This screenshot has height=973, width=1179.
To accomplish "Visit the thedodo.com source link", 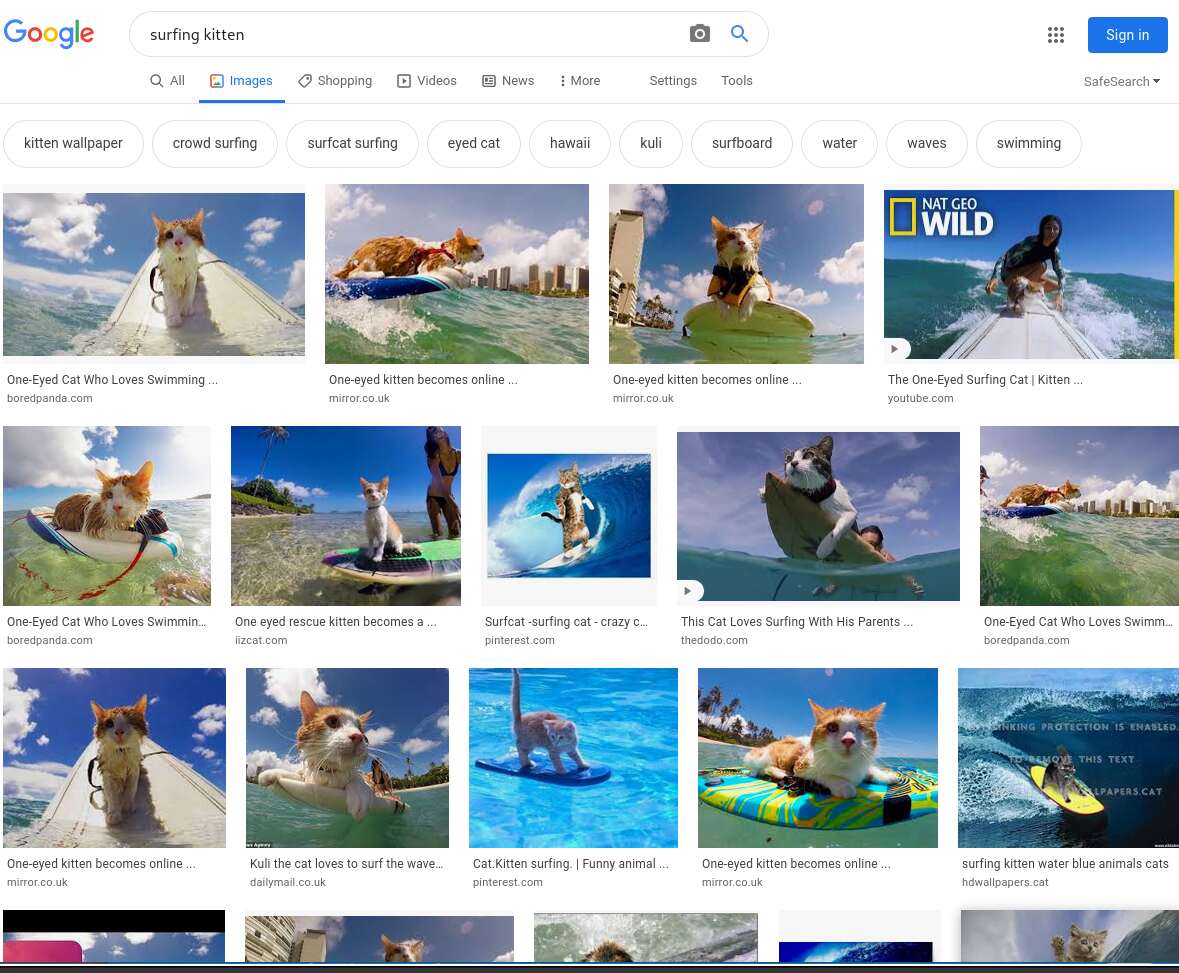I will click(714, 641).
